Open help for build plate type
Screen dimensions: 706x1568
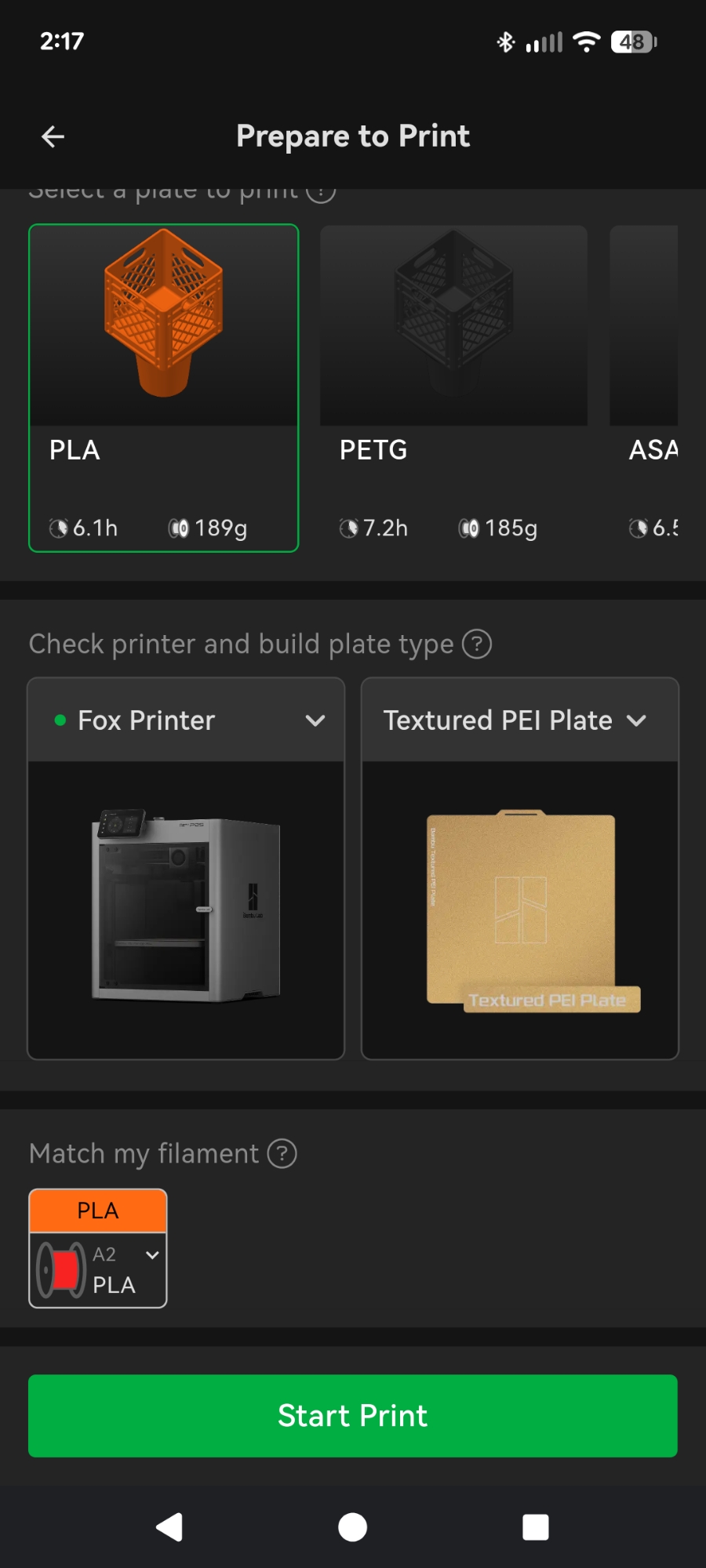(x=477, y=644)
